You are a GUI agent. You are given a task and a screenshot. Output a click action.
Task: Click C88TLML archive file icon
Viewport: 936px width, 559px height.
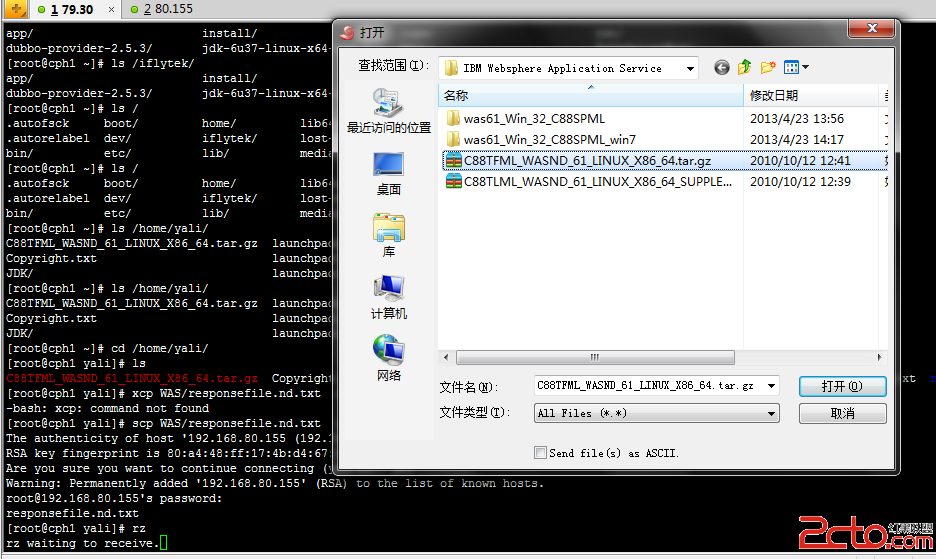click(454, 181)
